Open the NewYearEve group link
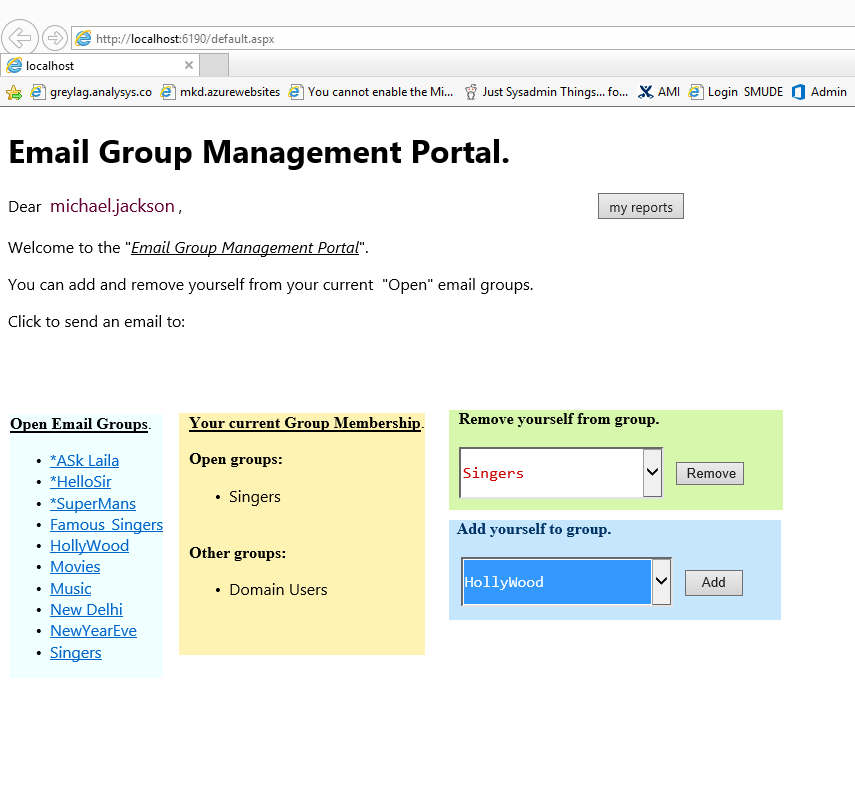Screen dimensions: 855x807 point(93,631)
